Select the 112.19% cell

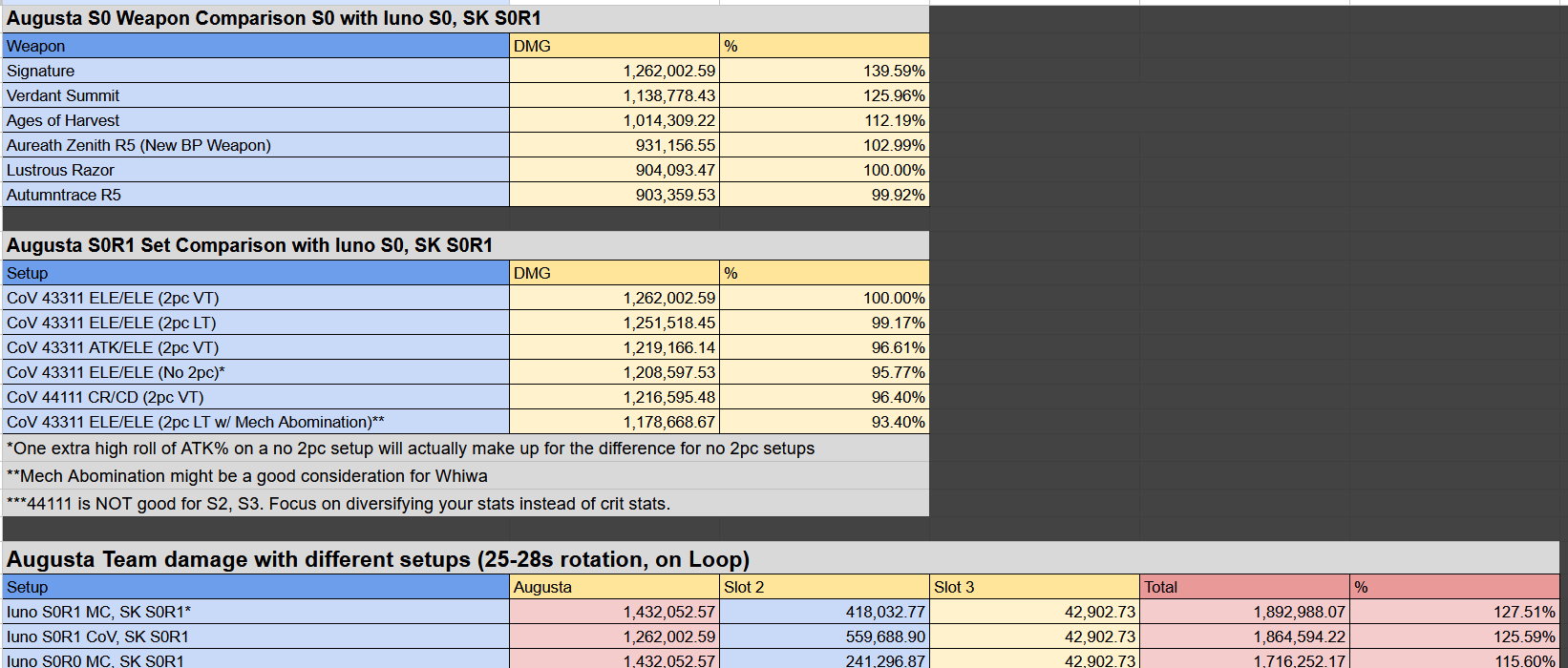[x=824, y=120]
